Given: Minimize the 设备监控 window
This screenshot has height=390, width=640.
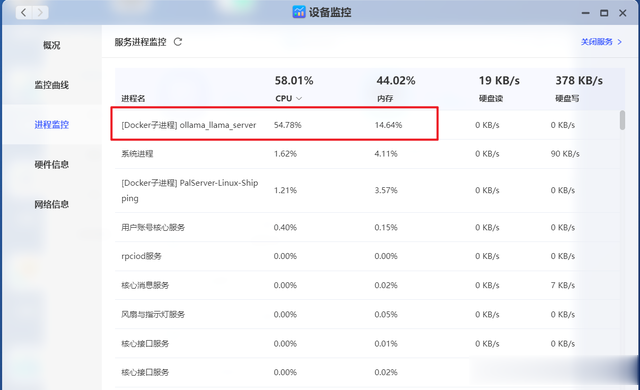Looking at the screenshot, I should coord(586,13).
